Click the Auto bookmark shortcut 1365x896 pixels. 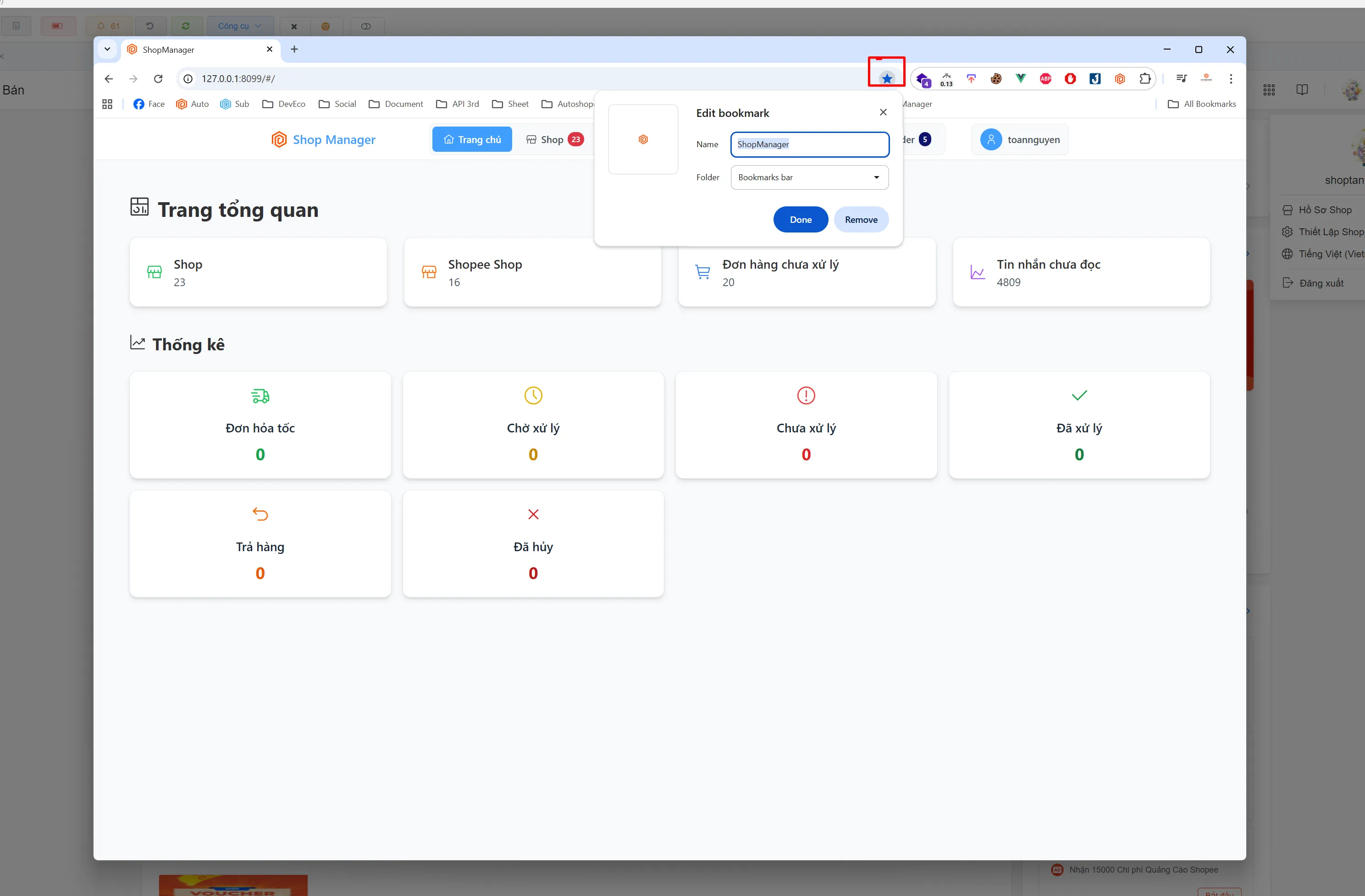point(192,104)
